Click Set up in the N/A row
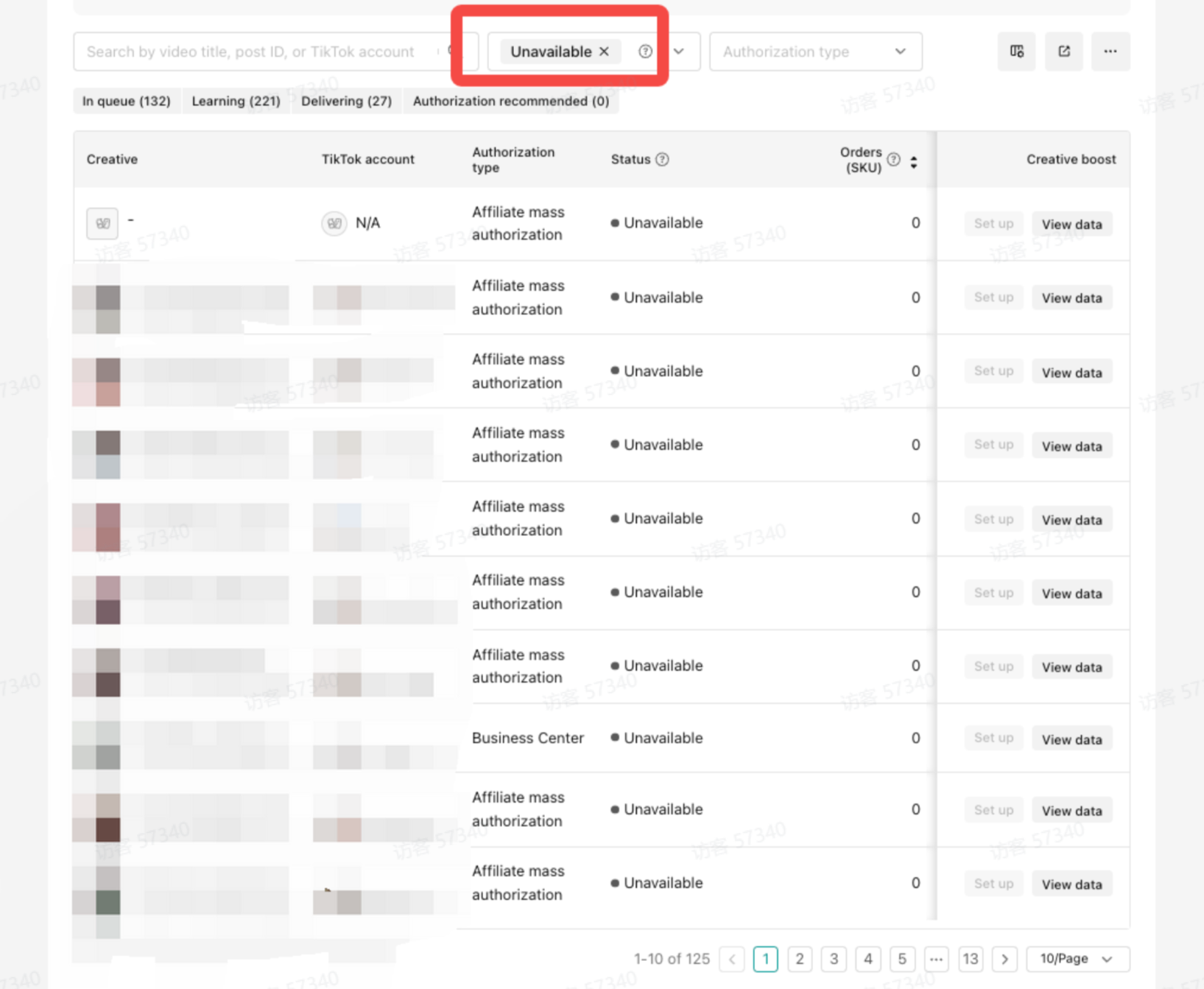Image resolution: width=1204 pixels, height=989 pixels. point(993,224)
